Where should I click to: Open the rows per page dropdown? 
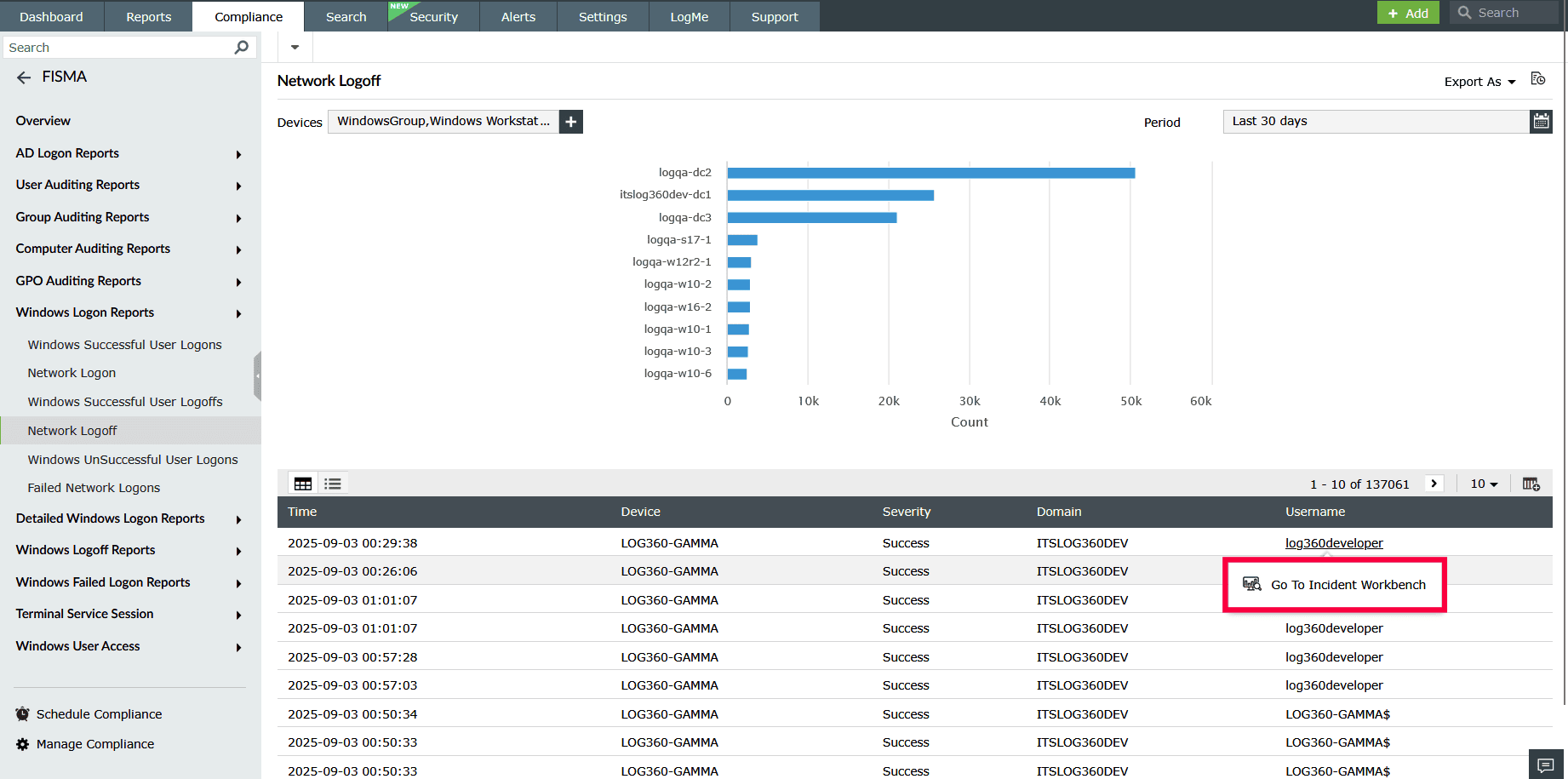[x=1484, y=484]
